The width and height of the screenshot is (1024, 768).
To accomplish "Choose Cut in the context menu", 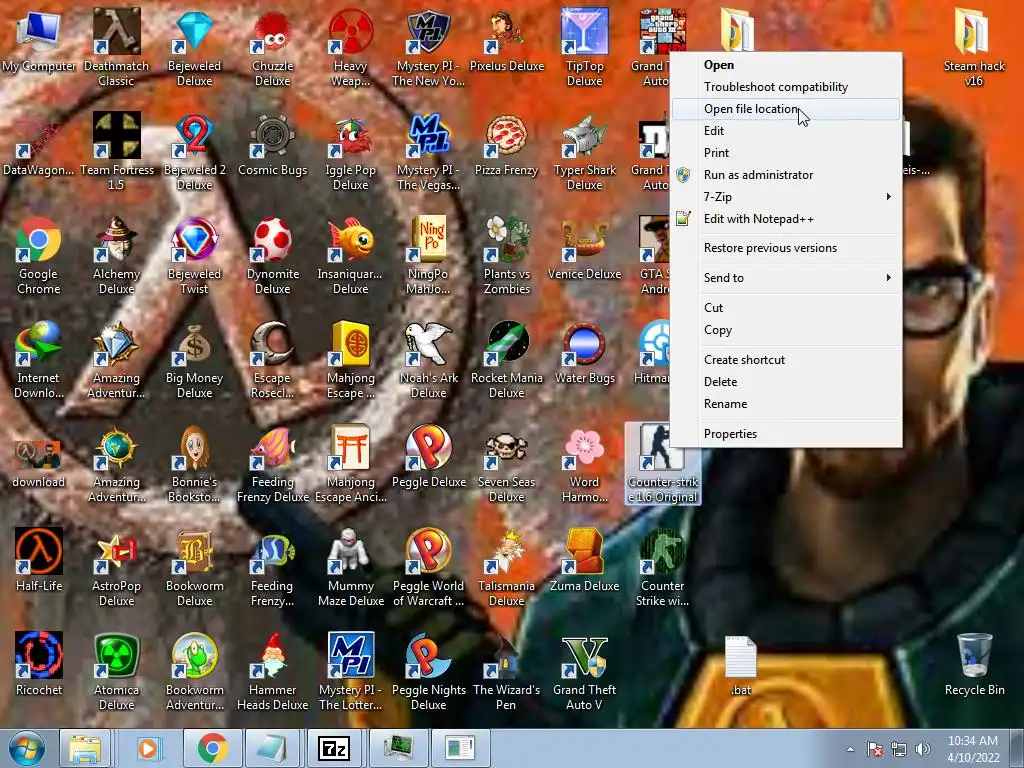I will click(x=786, y=308).
